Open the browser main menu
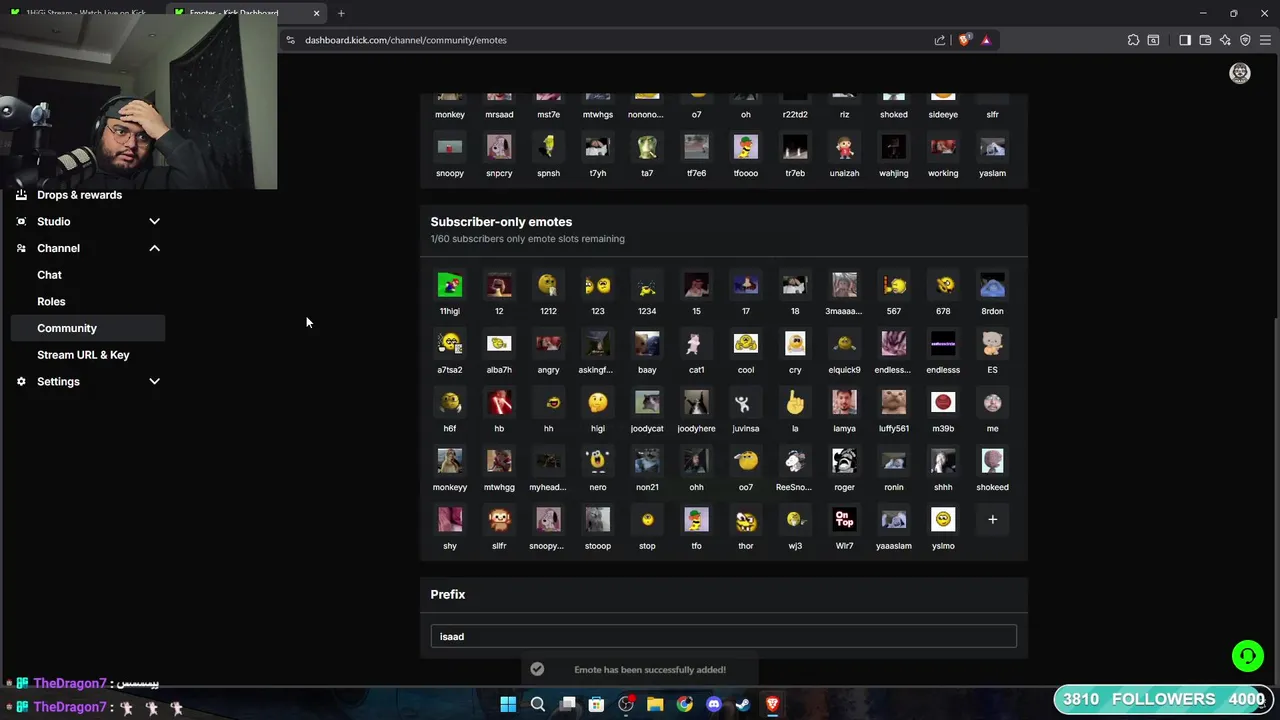 point(1265,40)
